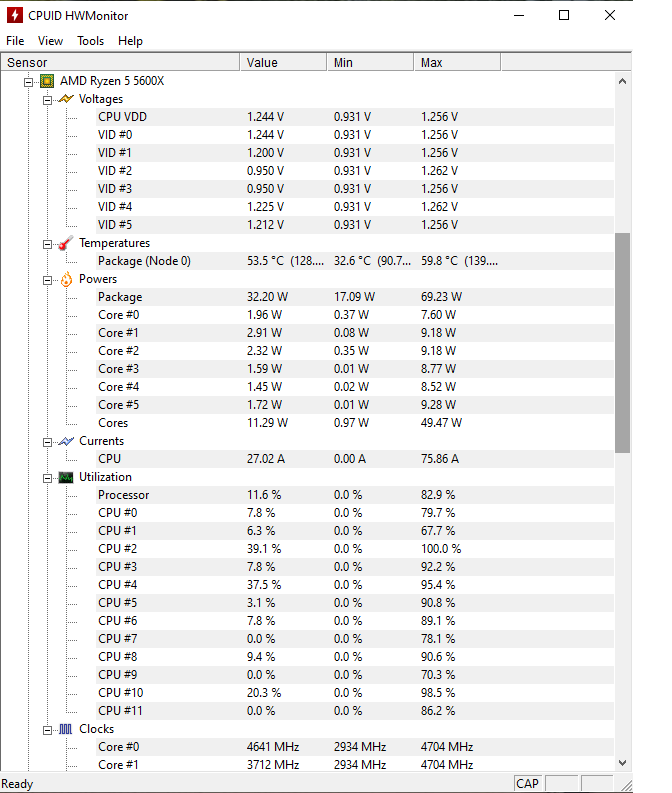Collapse the Voltages section
The height and width of the screenshot is (793, 672).
point(47,100)
